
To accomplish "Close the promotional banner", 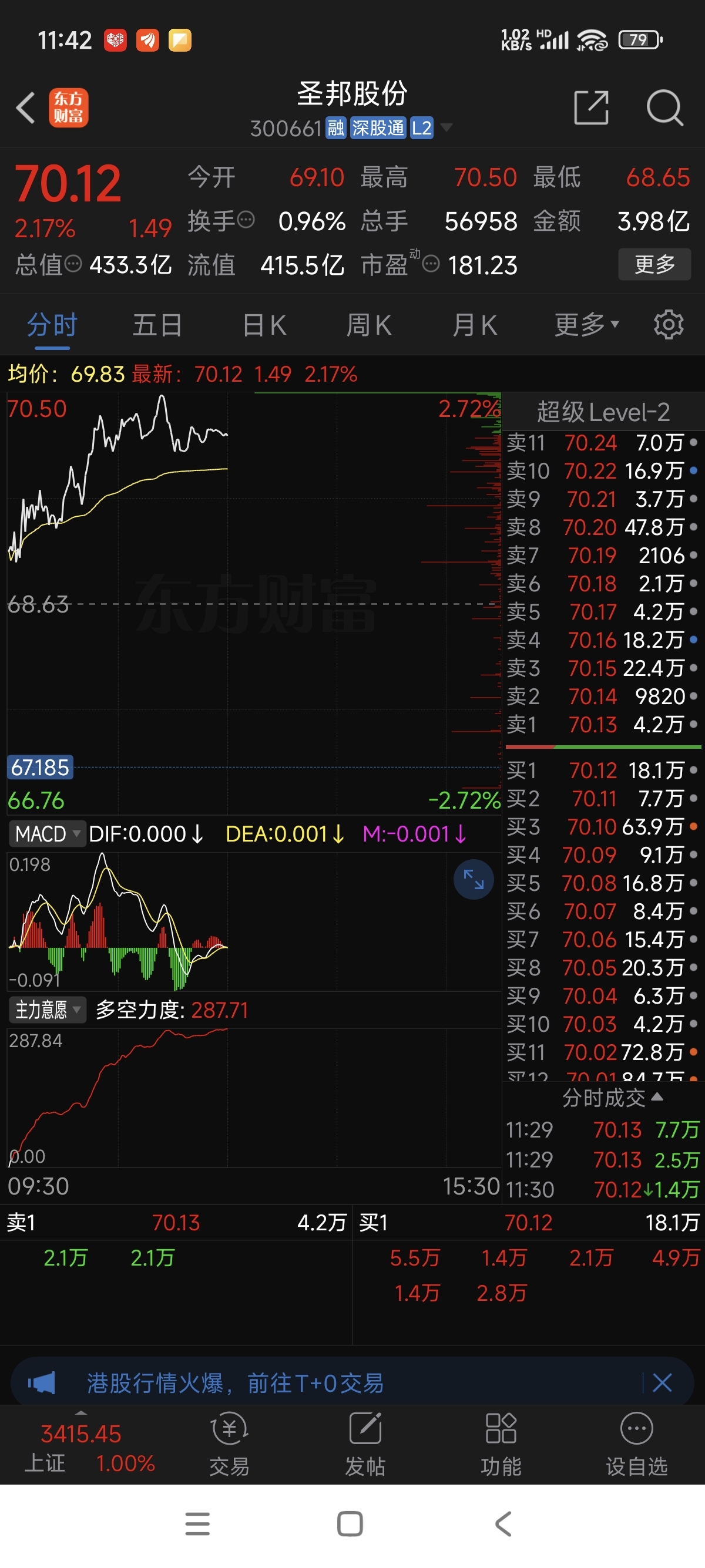I will pos(662,1383).
